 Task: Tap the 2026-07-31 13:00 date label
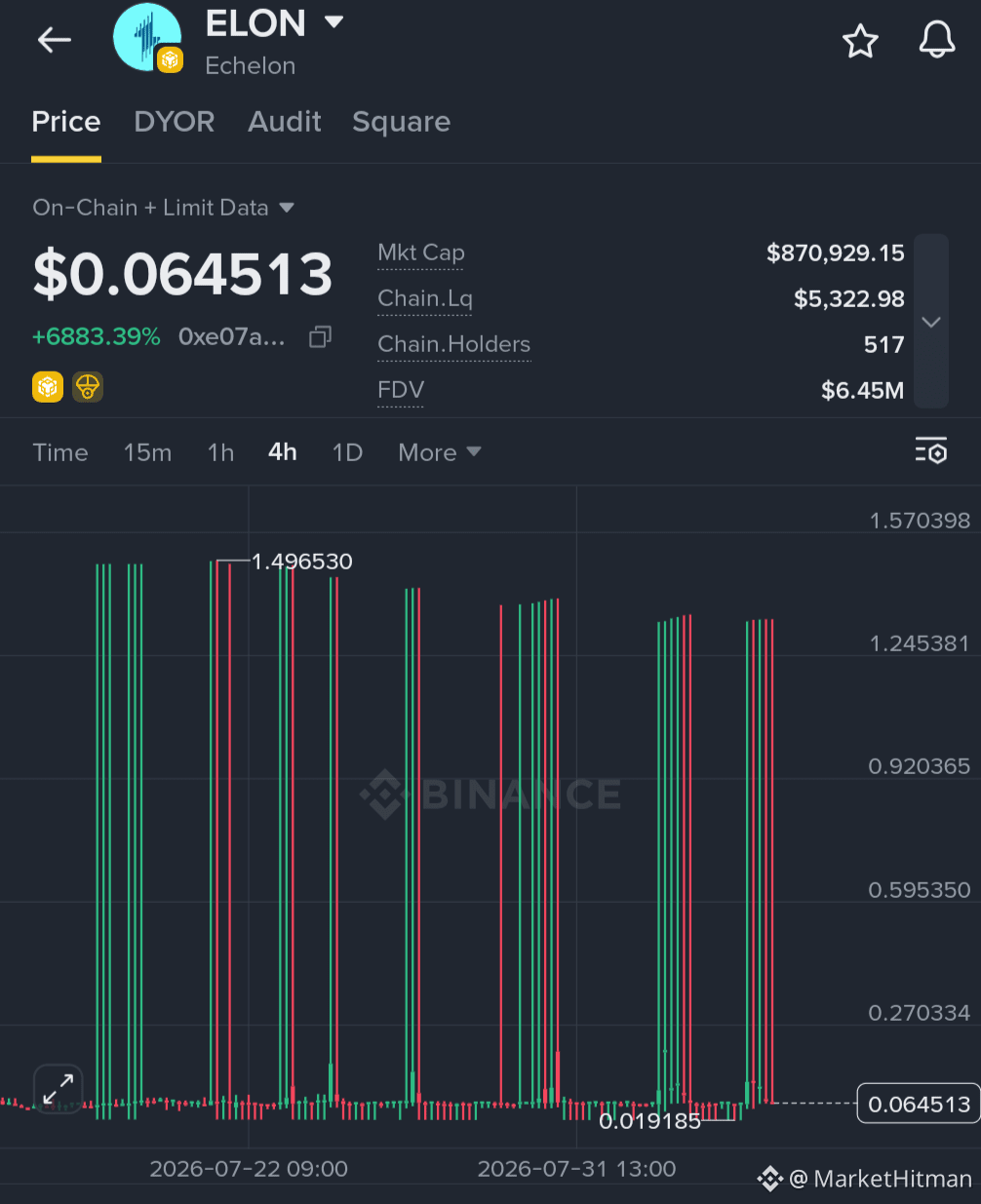pos(576,1169)
